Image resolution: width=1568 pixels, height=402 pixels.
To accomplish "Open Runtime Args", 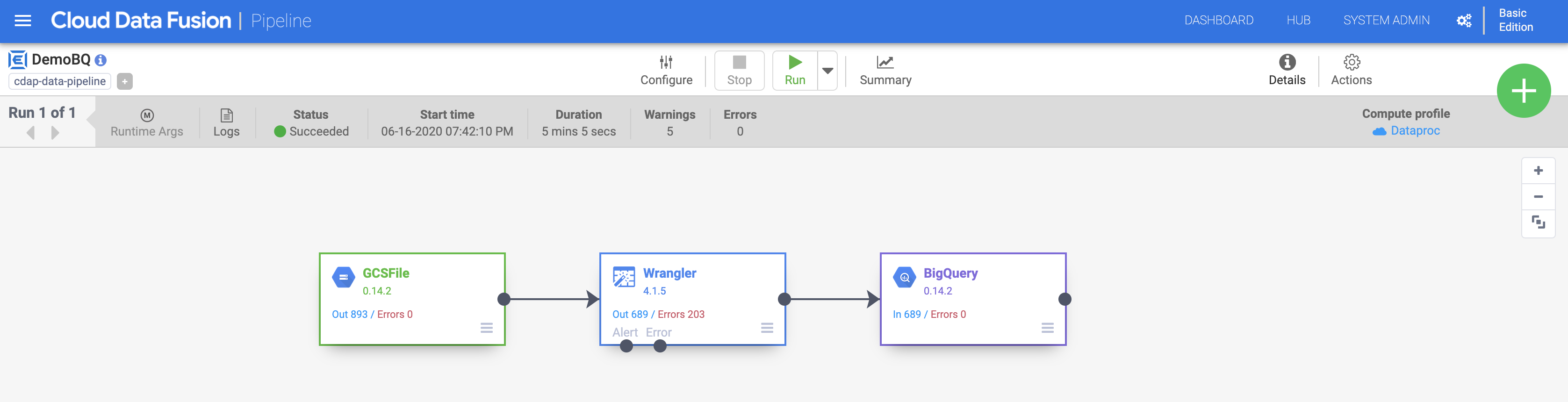I will click(147, 123).
